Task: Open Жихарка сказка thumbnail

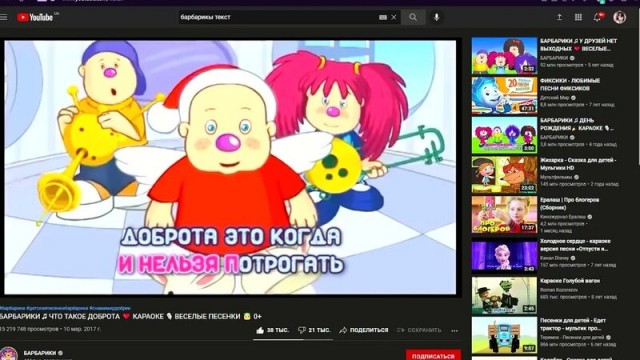Action: click(x=504, y=175)
